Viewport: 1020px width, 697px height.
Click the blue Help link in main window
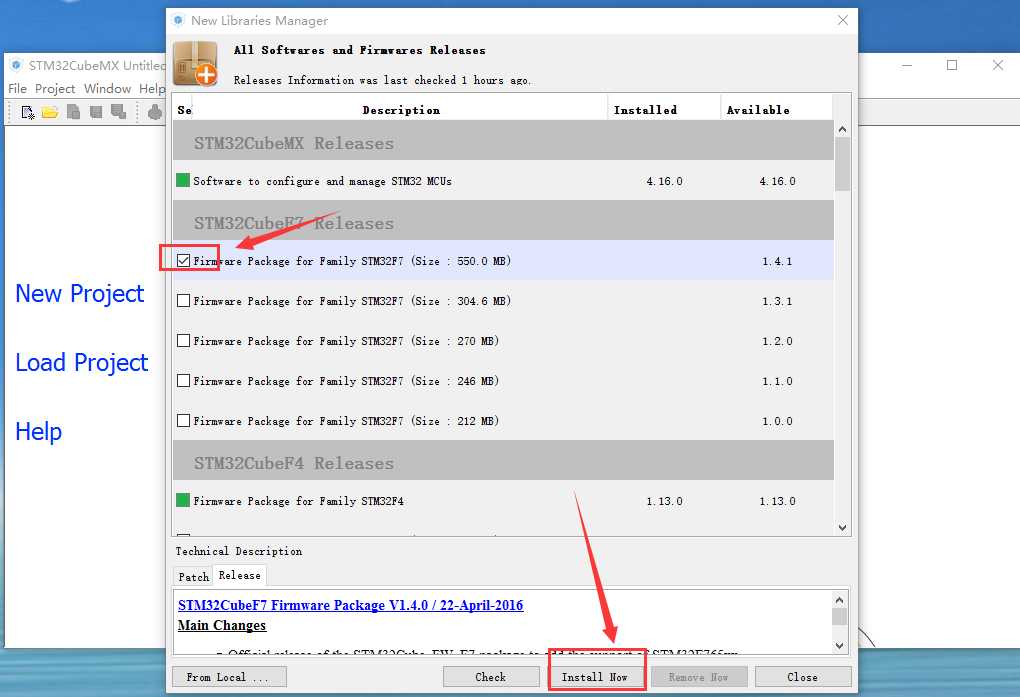coord(38,431)
